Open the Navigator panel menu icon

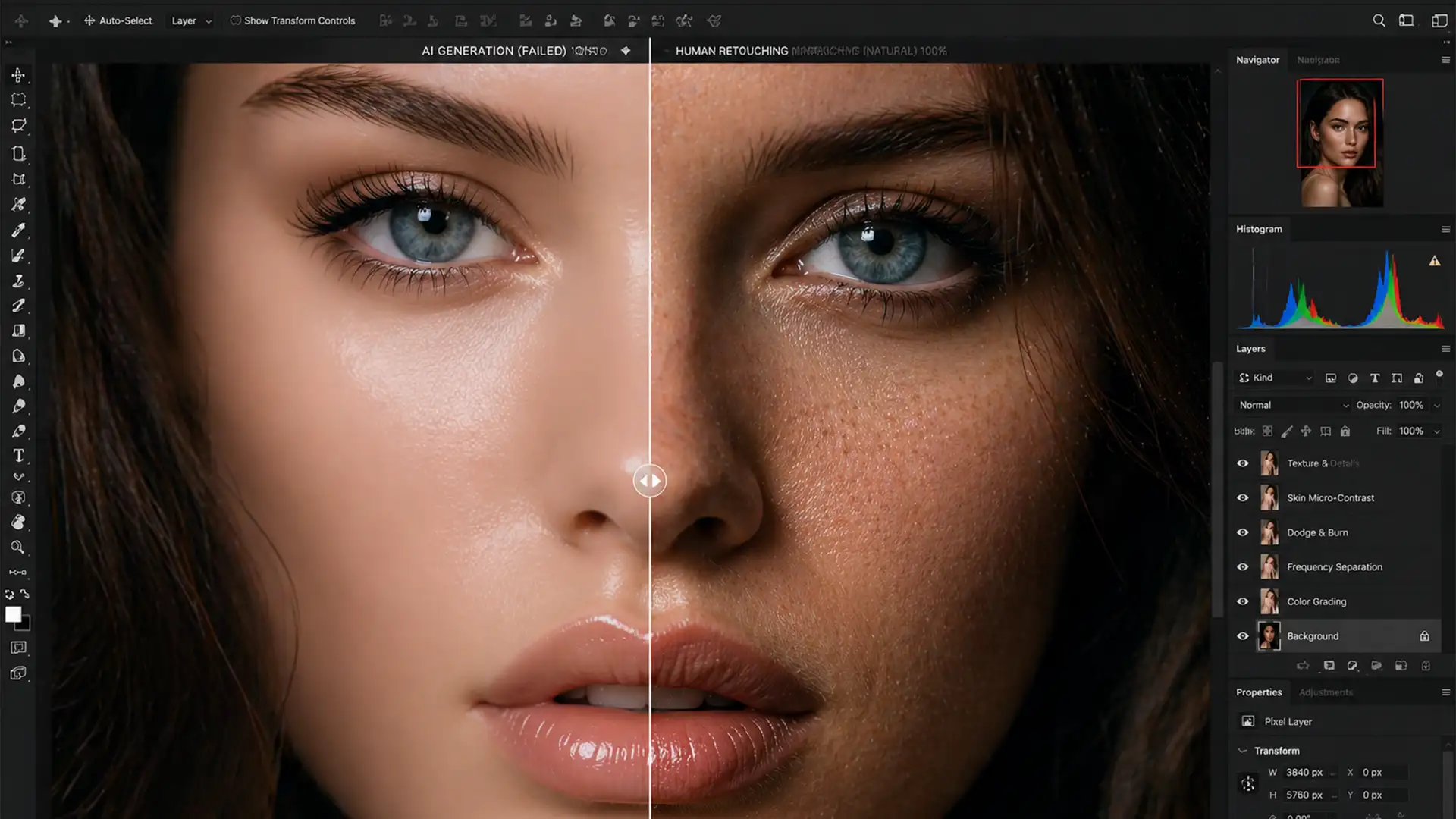tap(1445, 59)
